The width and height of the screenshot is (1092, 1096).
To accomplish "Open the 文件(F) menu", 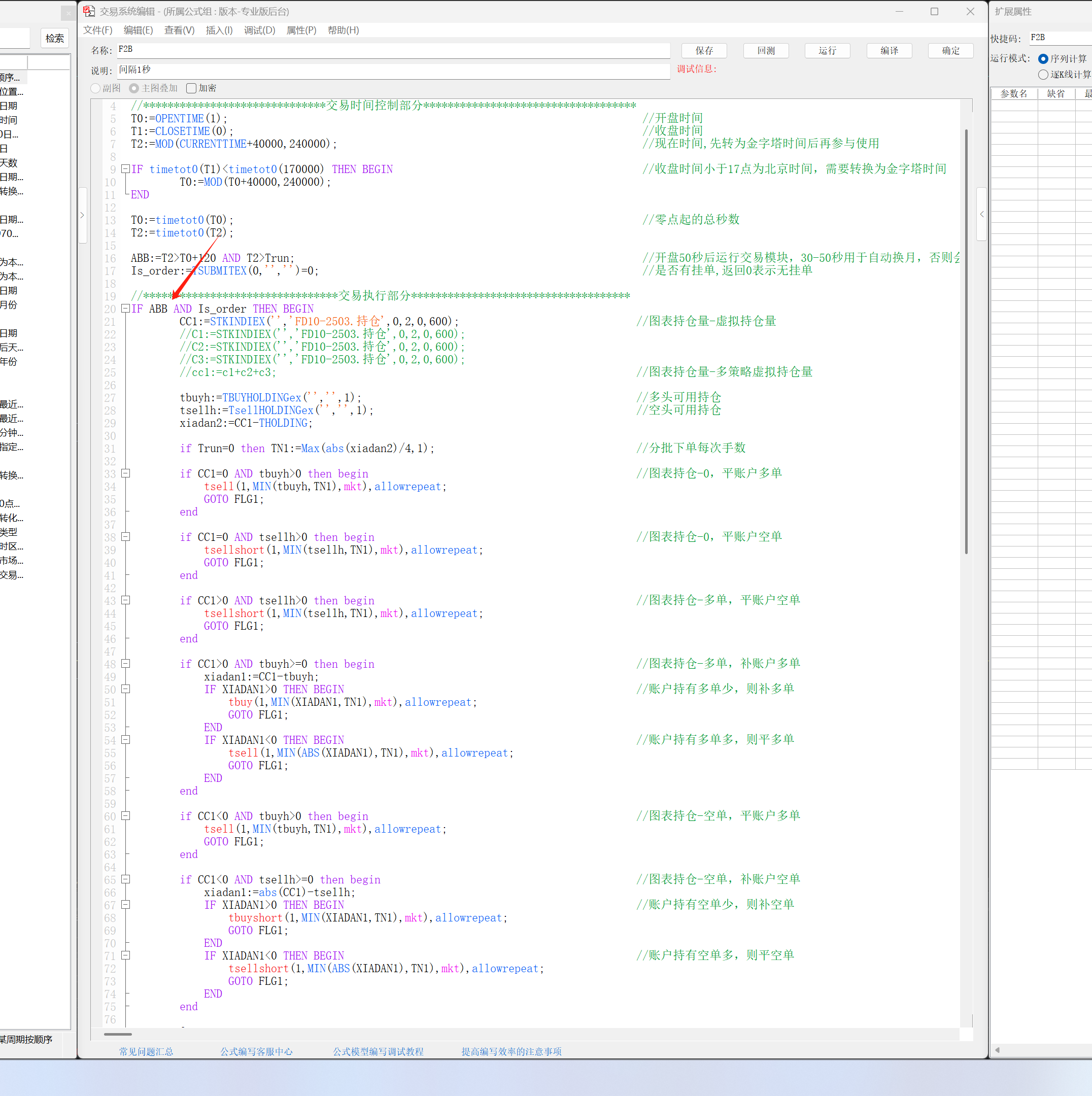I will pos(97,30).
